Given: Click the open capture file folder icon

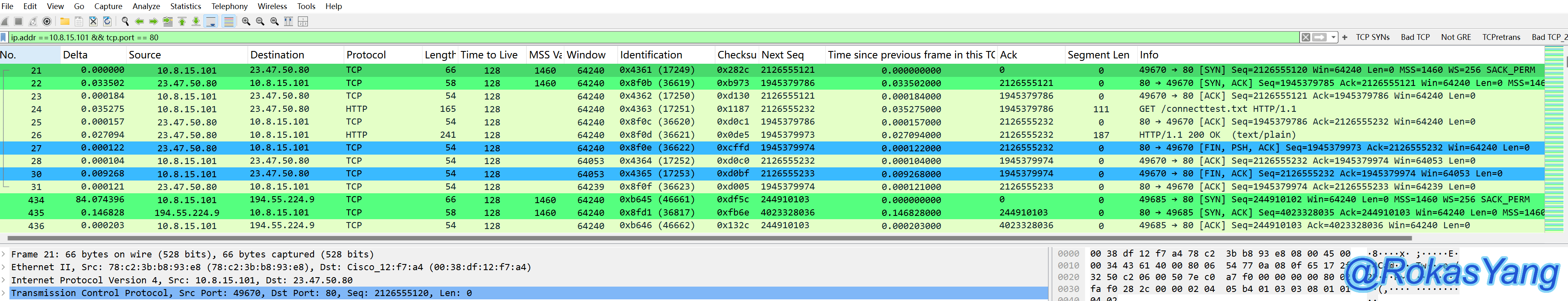Looking at the screenshot, I should pos(65,21).
